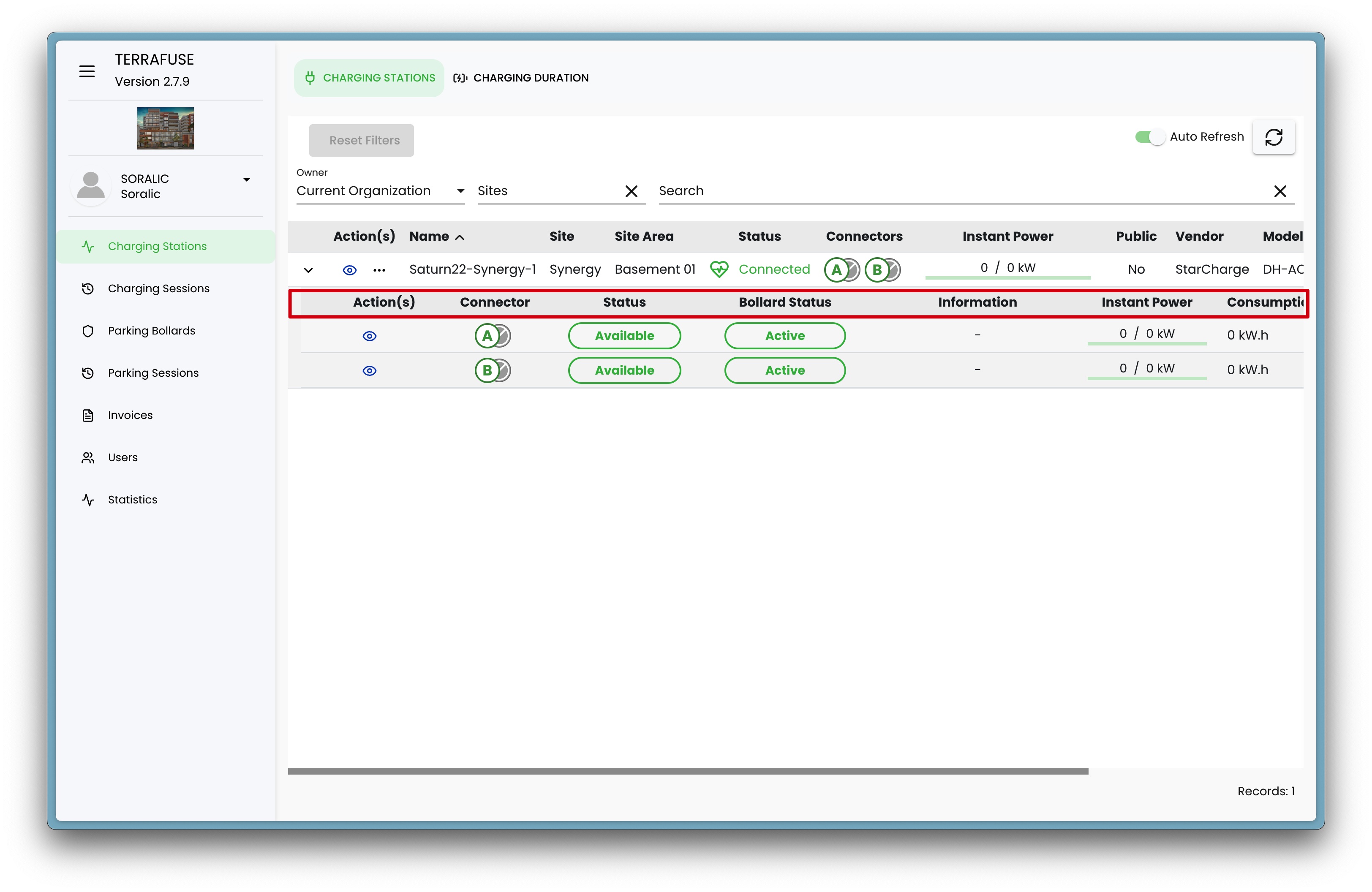Clear the Sites filter with X
Screen dimensions: 1372x892
tap(631, 191)
